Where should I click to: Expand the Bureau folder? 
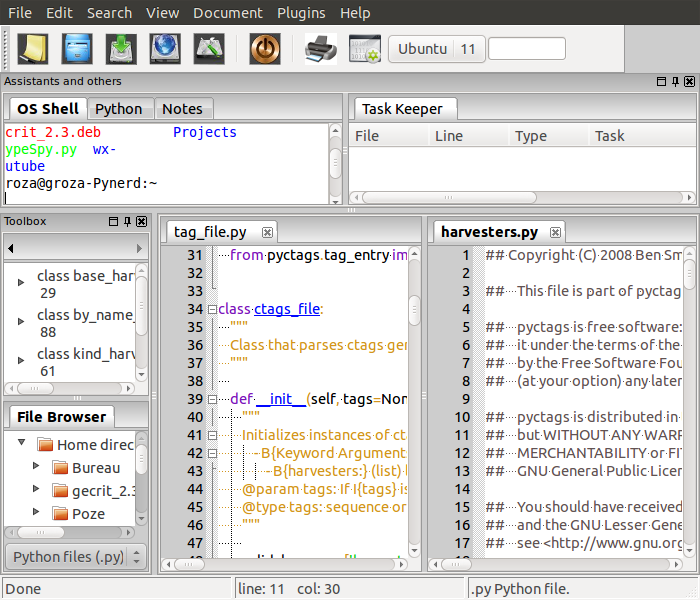pos(36,465)
